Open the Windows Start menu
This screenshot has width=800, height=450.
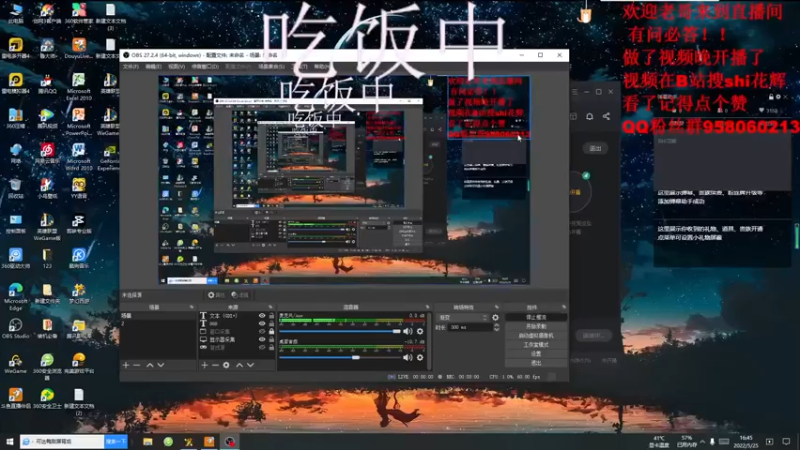tap(9, 441)
